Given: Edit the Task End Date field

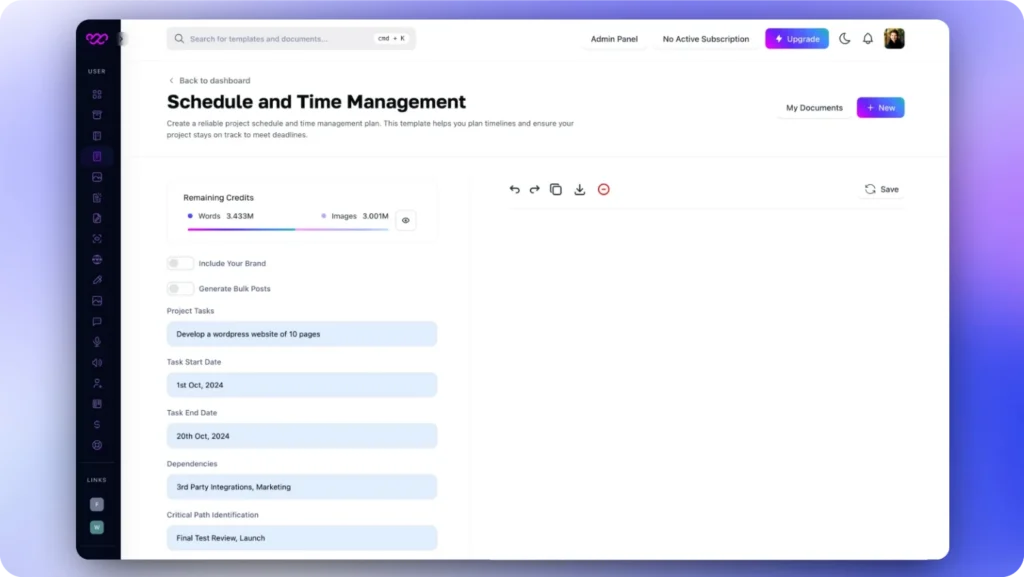Looking at the screenshot, I should coord(302,436).
